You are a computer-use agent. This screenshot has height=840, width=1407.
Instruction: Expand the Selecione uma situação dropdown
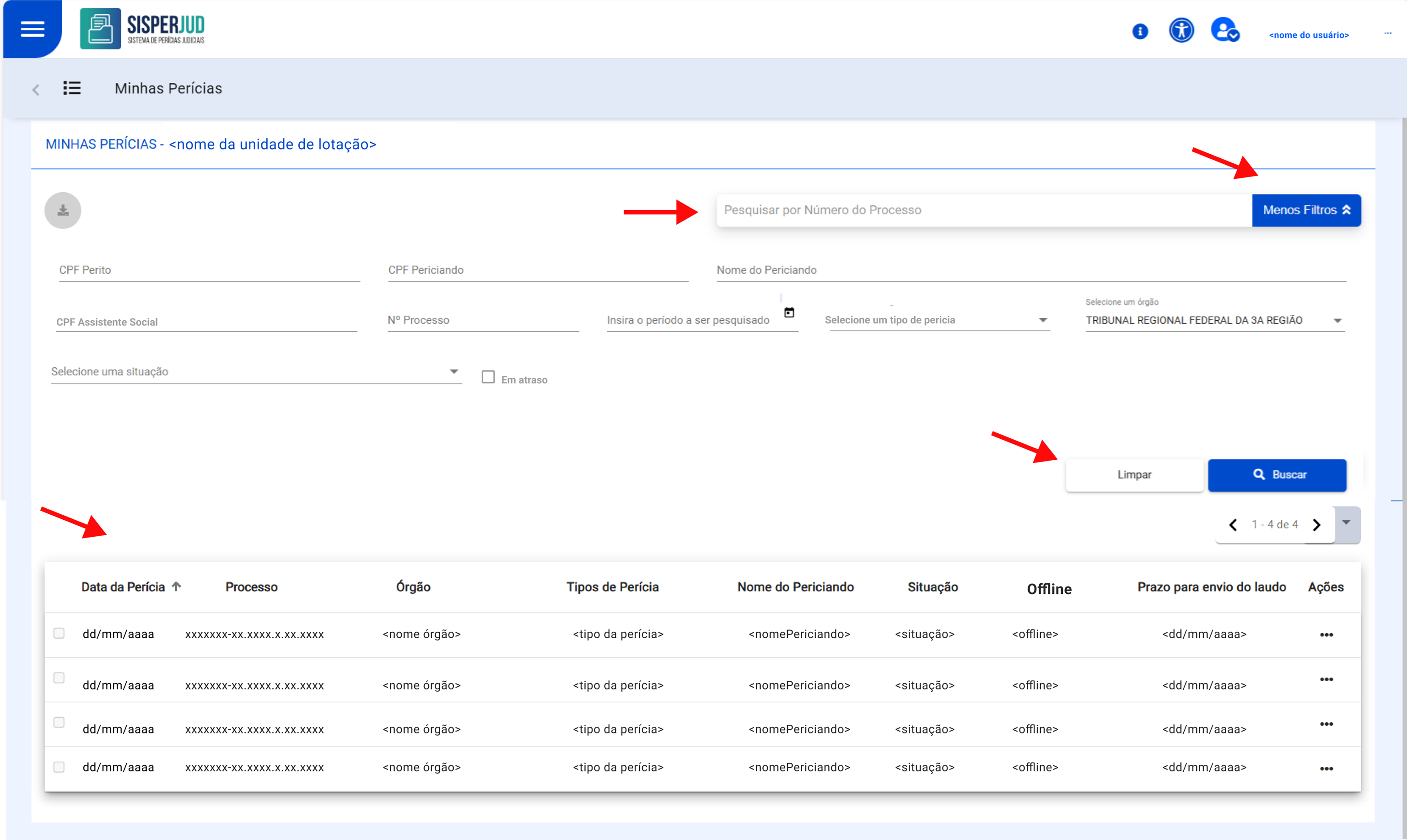tap(256, 372)
